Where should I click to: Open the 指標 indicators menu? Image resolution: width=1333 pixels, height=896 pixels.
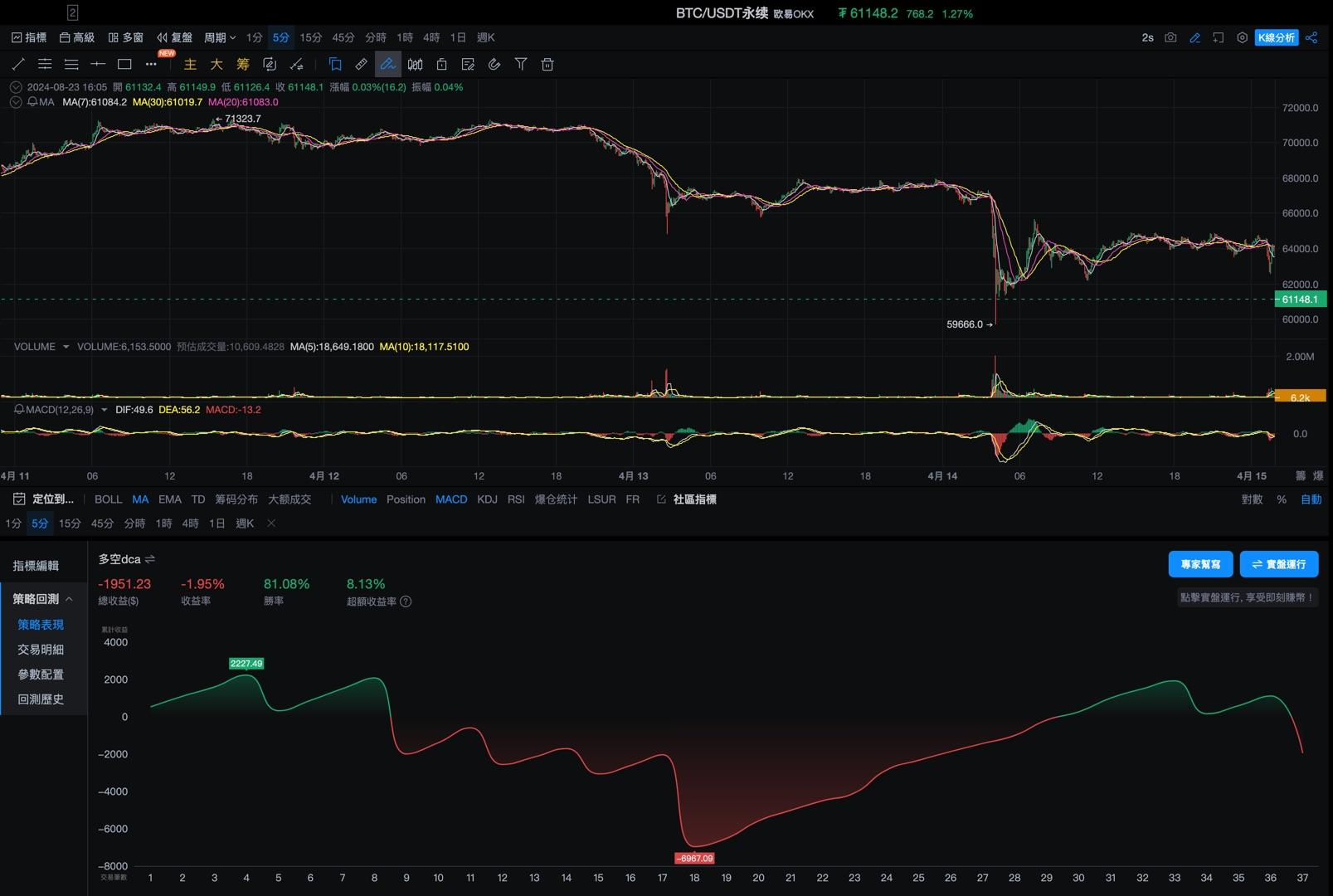coord(29,37)
